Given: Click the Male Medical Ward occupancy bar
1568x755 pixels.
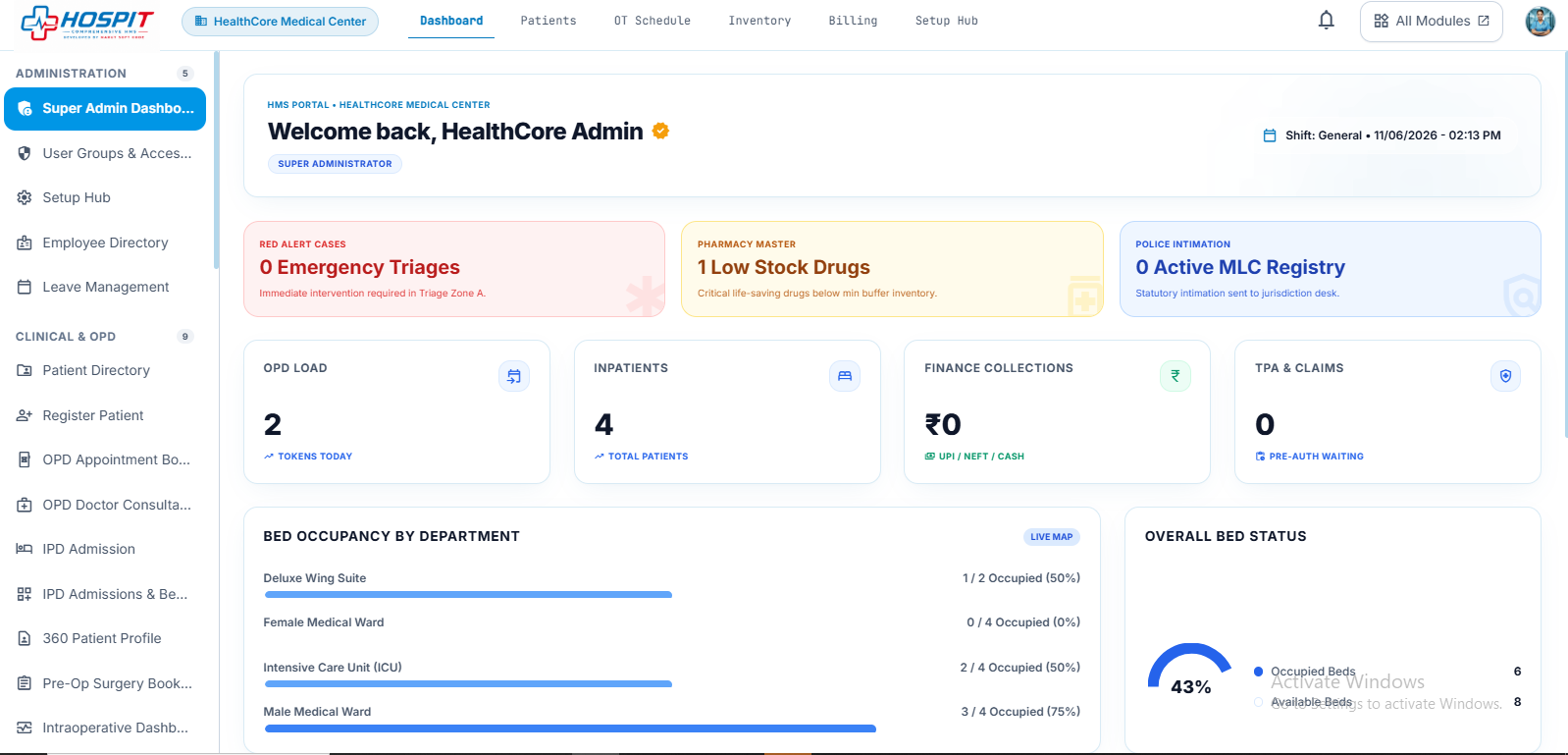Looking at the screenshot, I should [x=570, y=728].
